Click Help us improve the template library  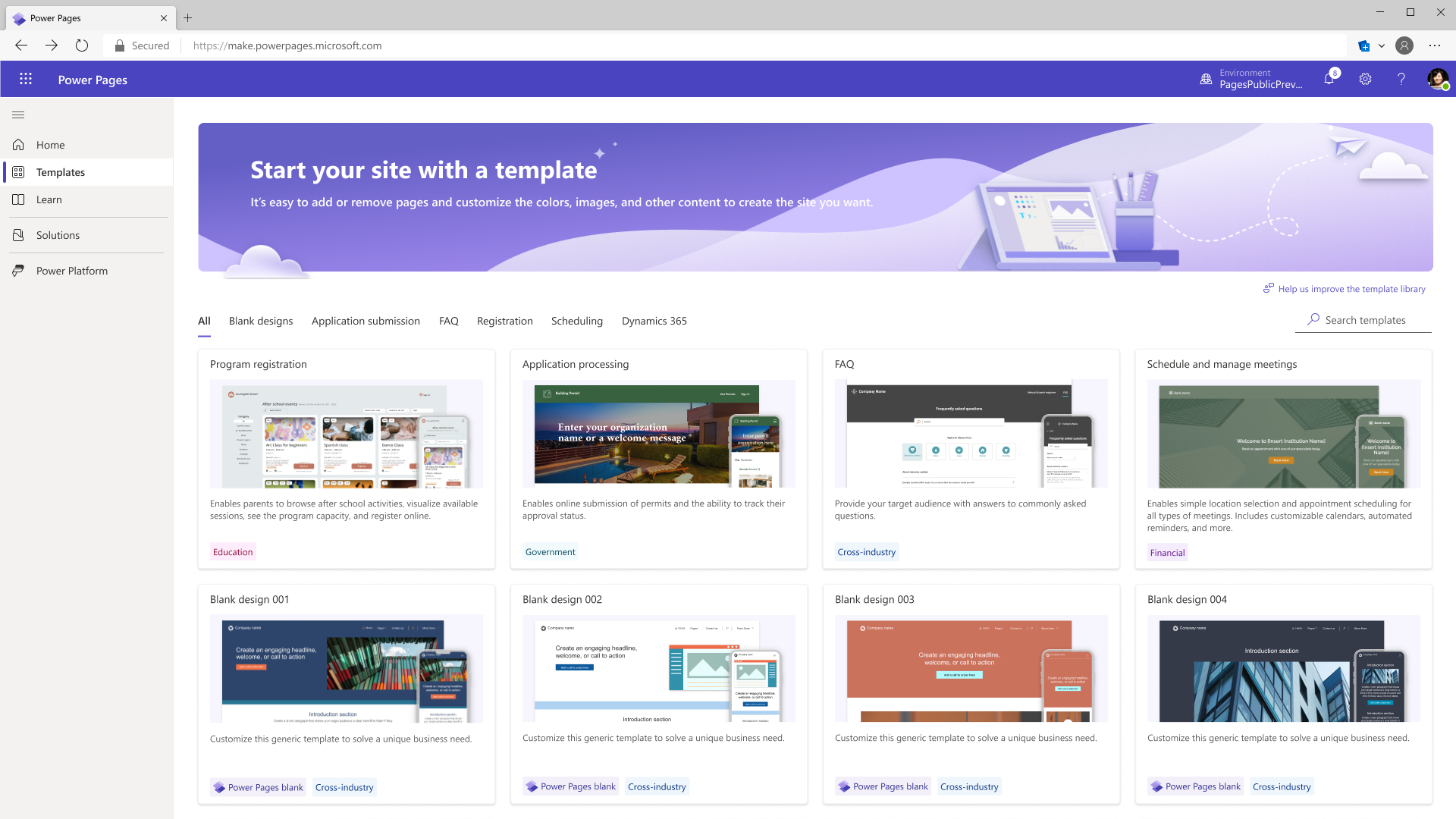click(x=1351, y=289)
